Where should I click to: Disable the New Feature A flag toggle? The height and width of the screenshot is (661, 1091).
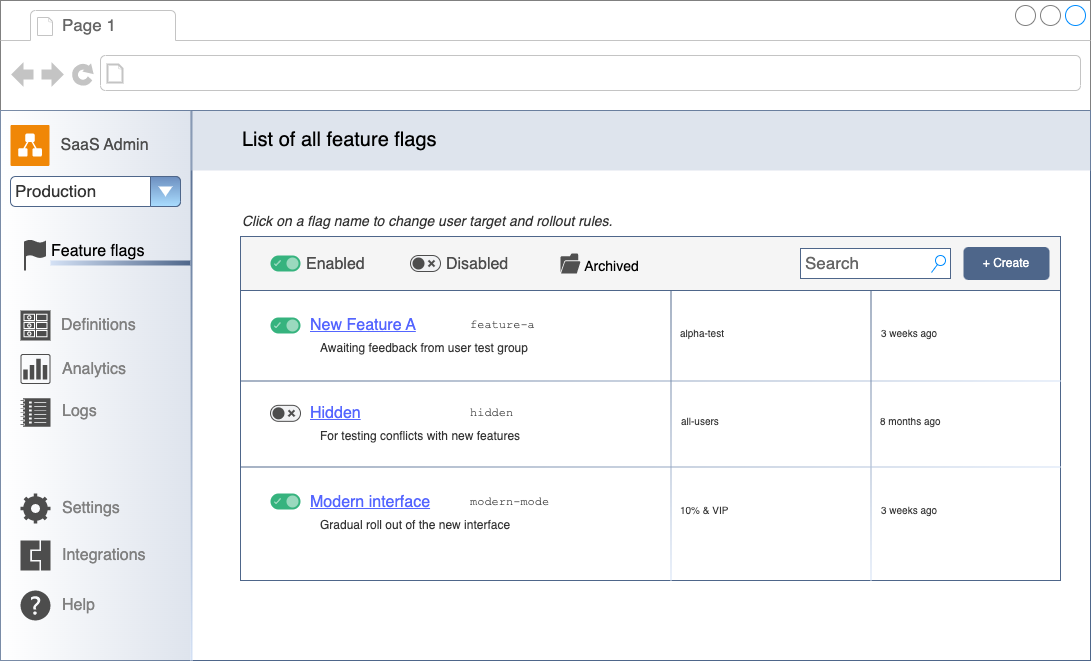pos(285,325)
